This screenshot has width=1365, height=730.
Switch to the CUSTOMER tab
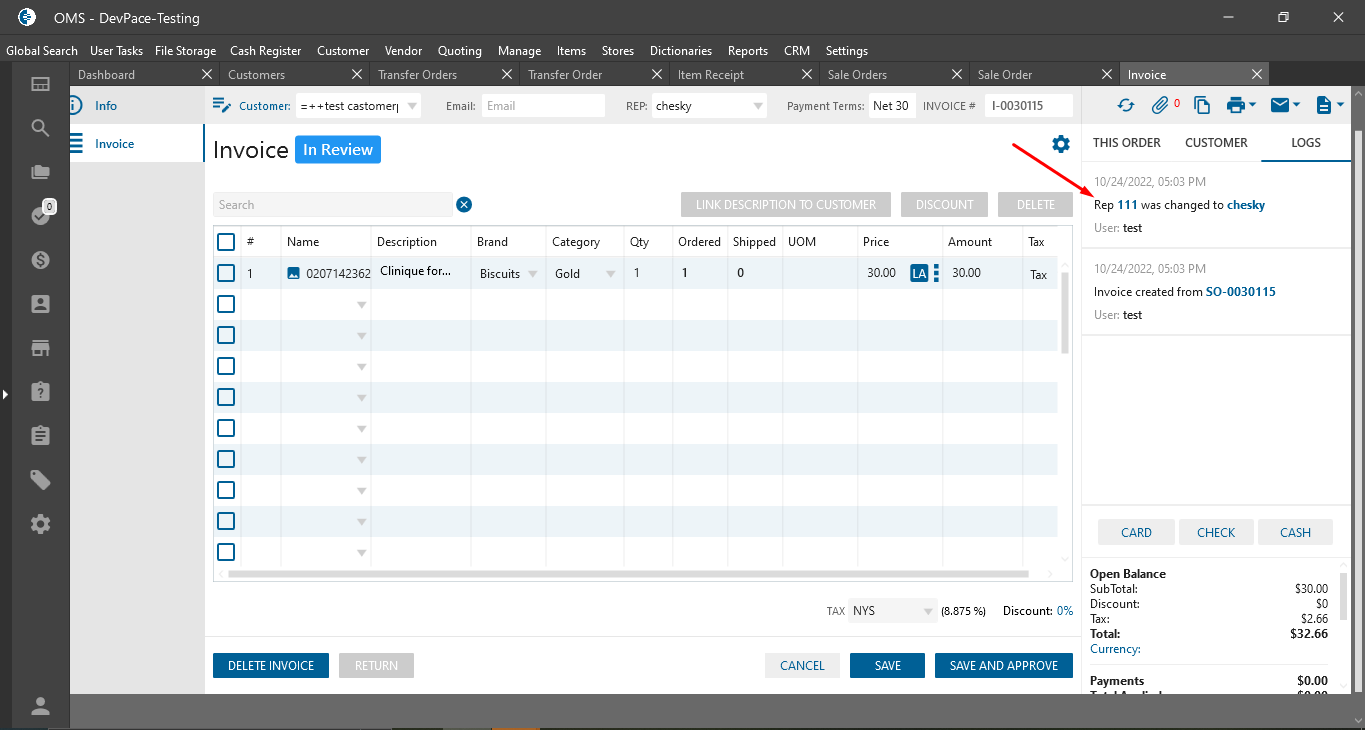[1216, 143]
